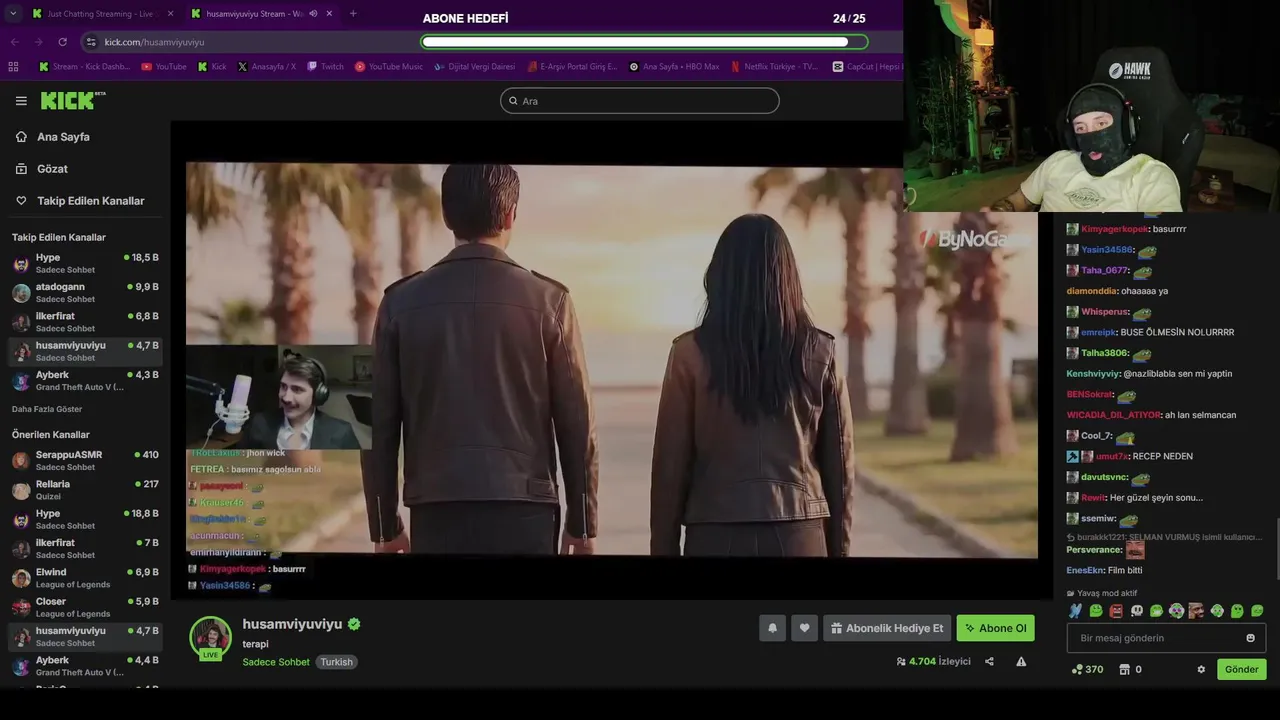This screenshot has height=720, width=1280.
Task: Click username Kimyagerkopek in chat panel
Action: point(1114,229)
